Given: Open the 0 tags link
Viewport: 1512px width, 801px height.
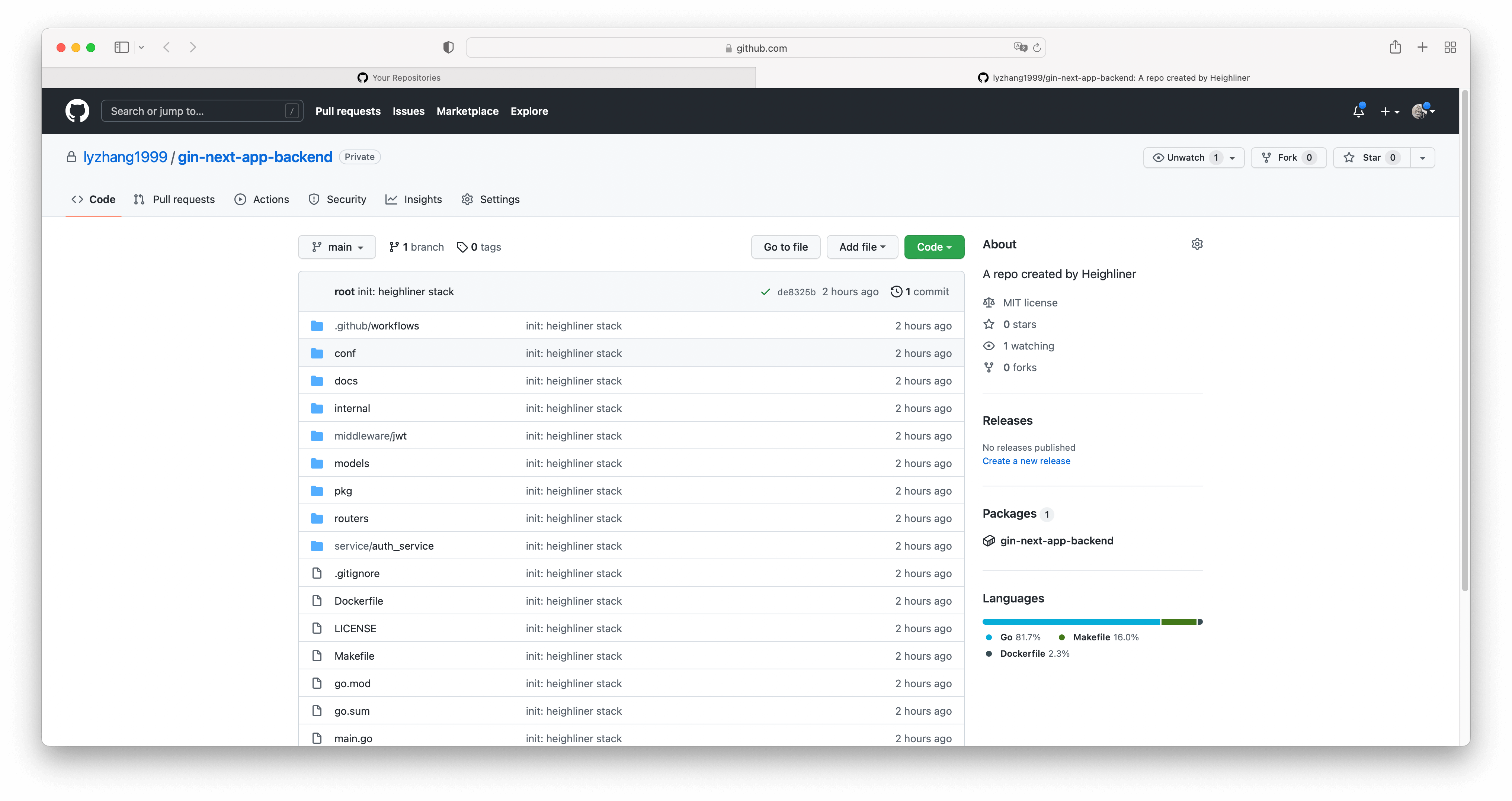Looking at the screenshot, I should pyautogui.click(x=479, y=247).
